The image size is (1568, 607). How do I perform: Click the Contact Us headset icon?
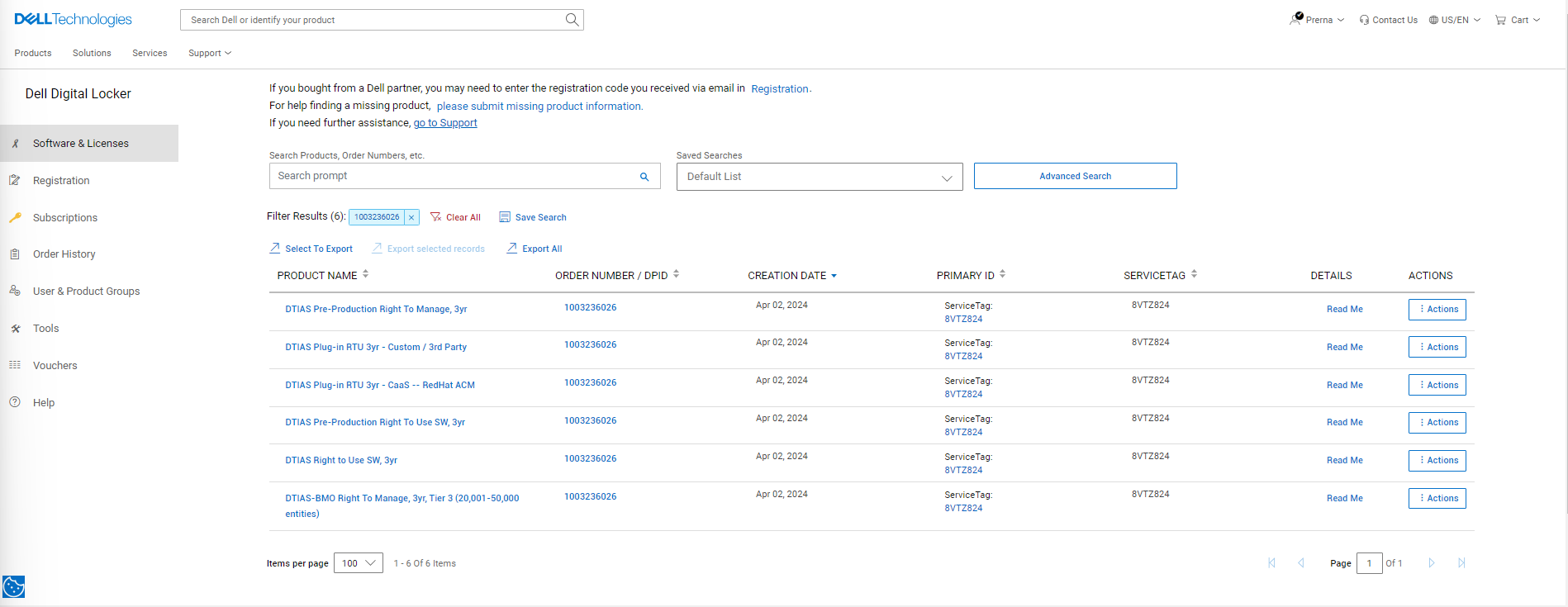1364,20
